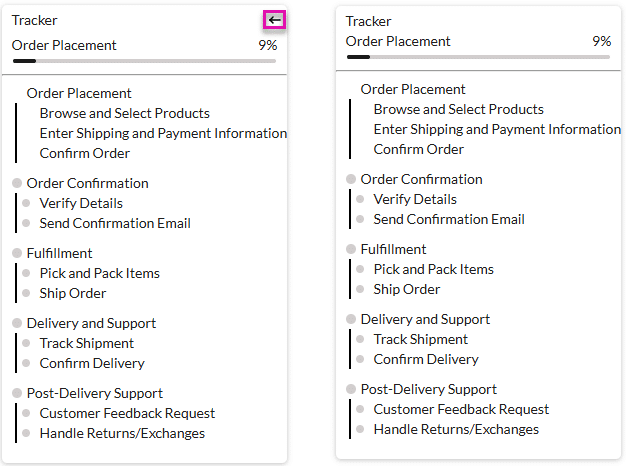Open Send Confirmation Email step in left tracker
The height and width of the screenshot is (466, 626).
click(115, 223)
